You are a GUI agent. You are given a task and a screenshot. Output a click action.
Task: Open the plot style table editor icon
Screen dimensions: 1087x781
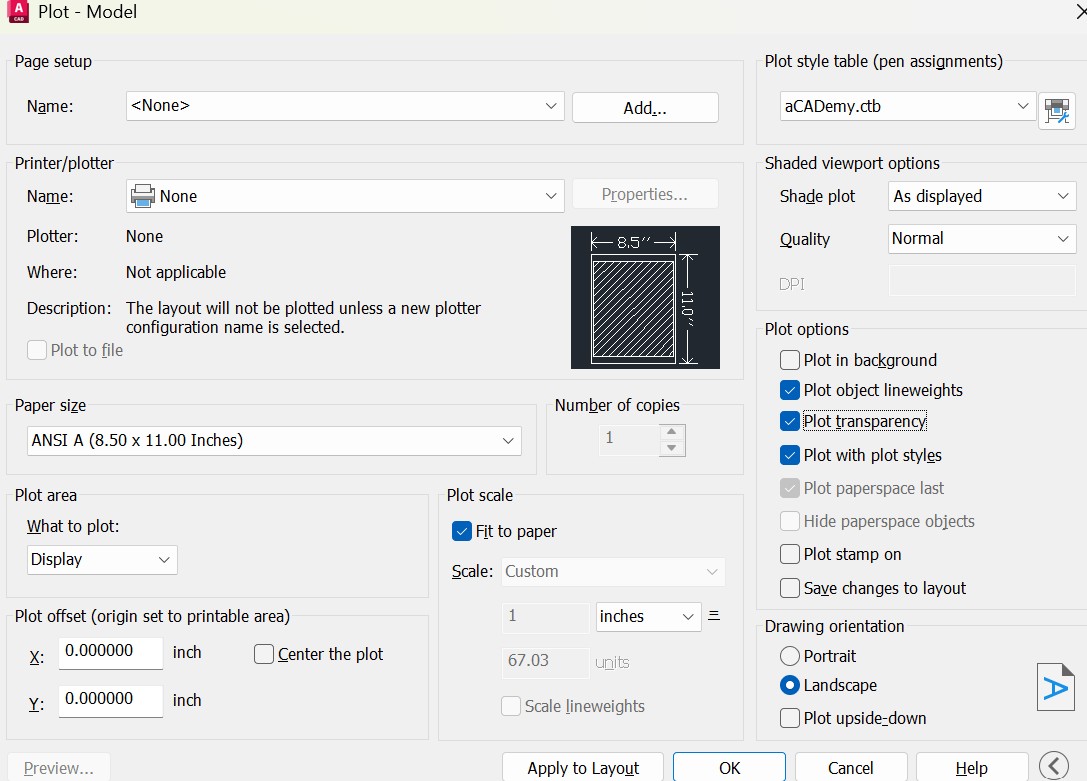coord(1056,110)
